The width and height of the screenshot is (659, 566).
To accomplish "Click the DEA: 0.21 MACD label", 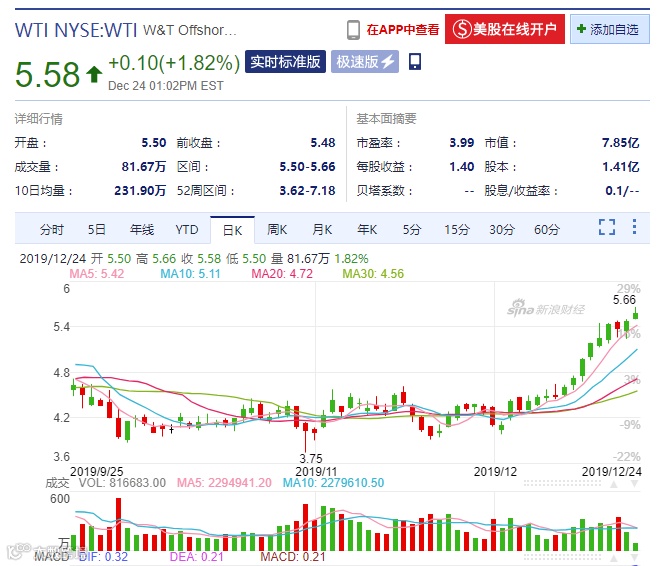I will click(x=196, y=557).
